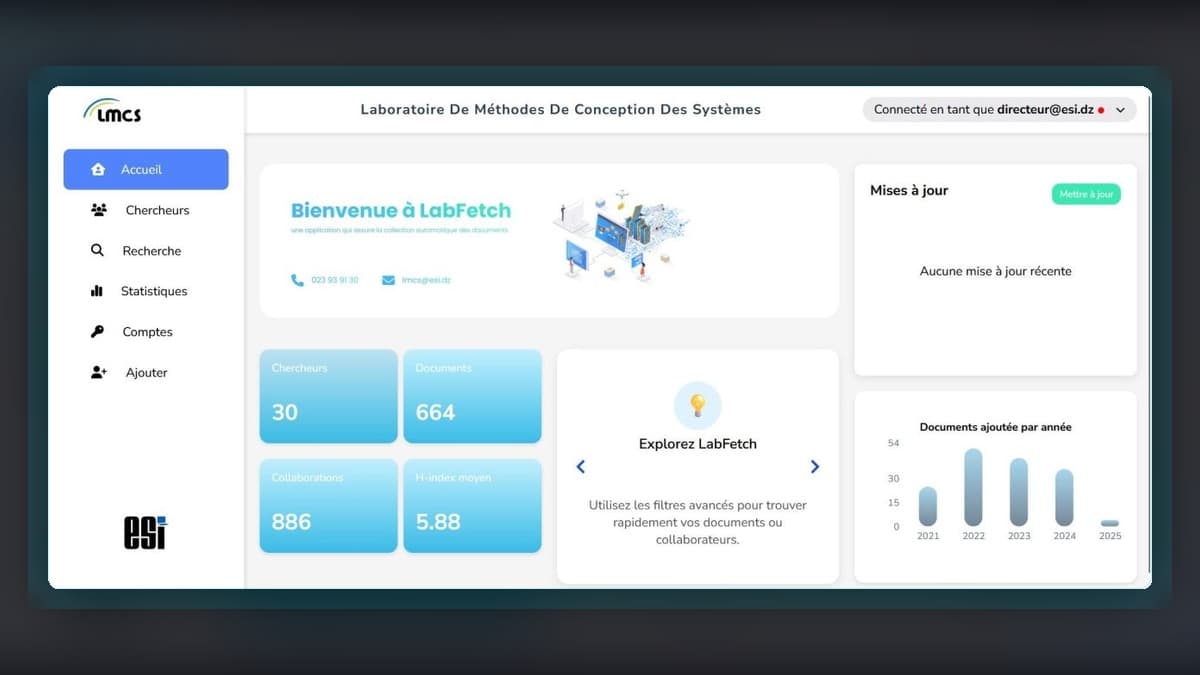The width and height of the screenshot is (1200, 675).
Task: Open the H-index moyen 5.88 card
Action: point(473,506)
